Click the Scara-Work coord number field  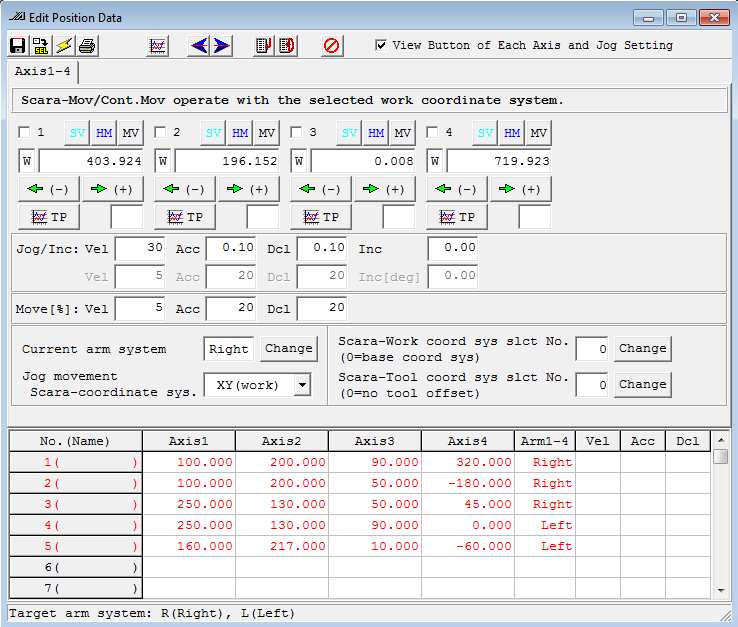click(x=592, y=349)
